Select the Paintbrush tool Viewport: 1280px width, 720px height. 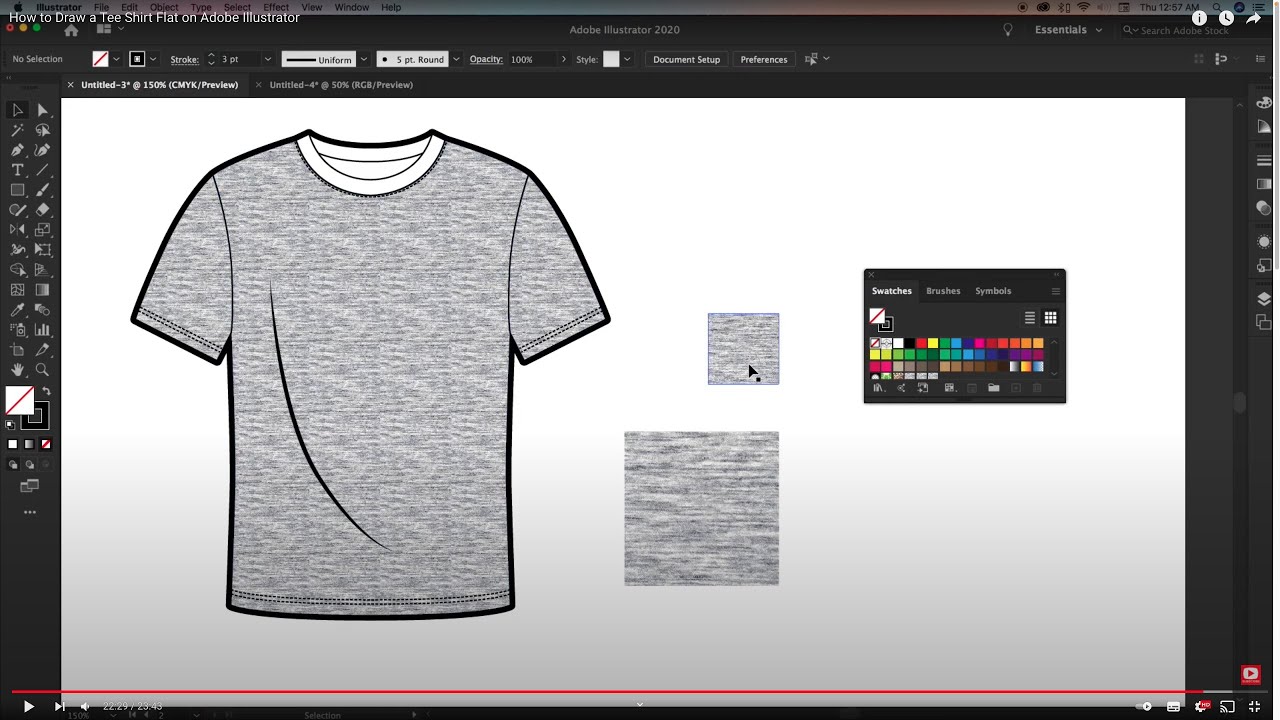pyautogui.click(x=42, y=190)
